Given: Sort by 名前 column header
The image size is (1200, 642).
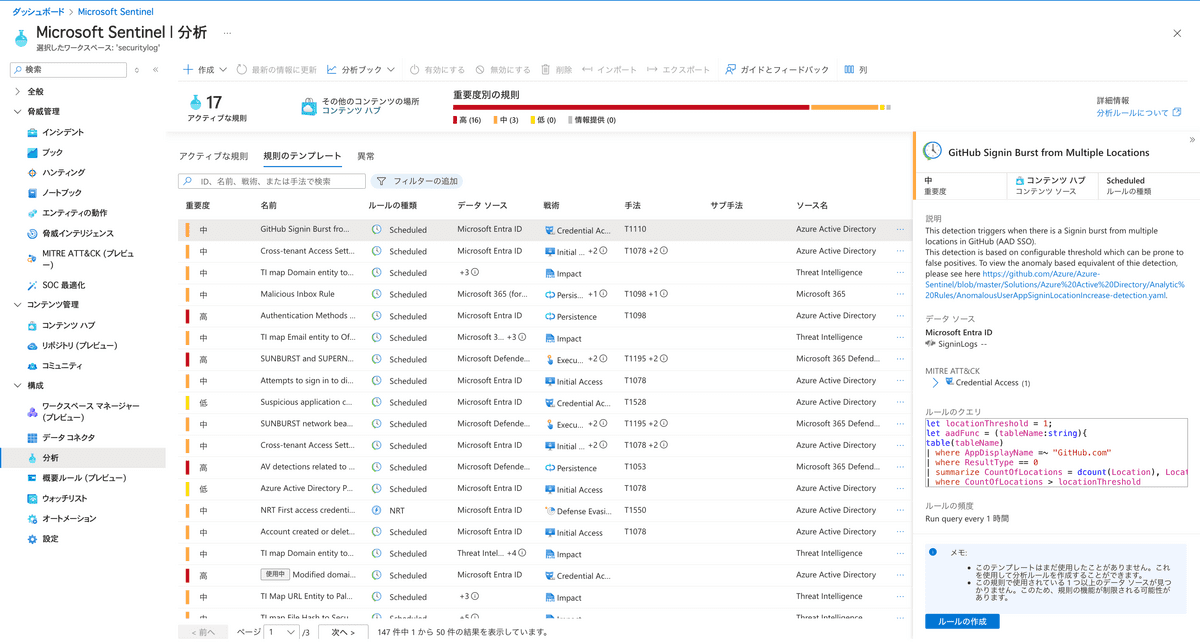Looking at the screenshot, I should pos(269,205).
